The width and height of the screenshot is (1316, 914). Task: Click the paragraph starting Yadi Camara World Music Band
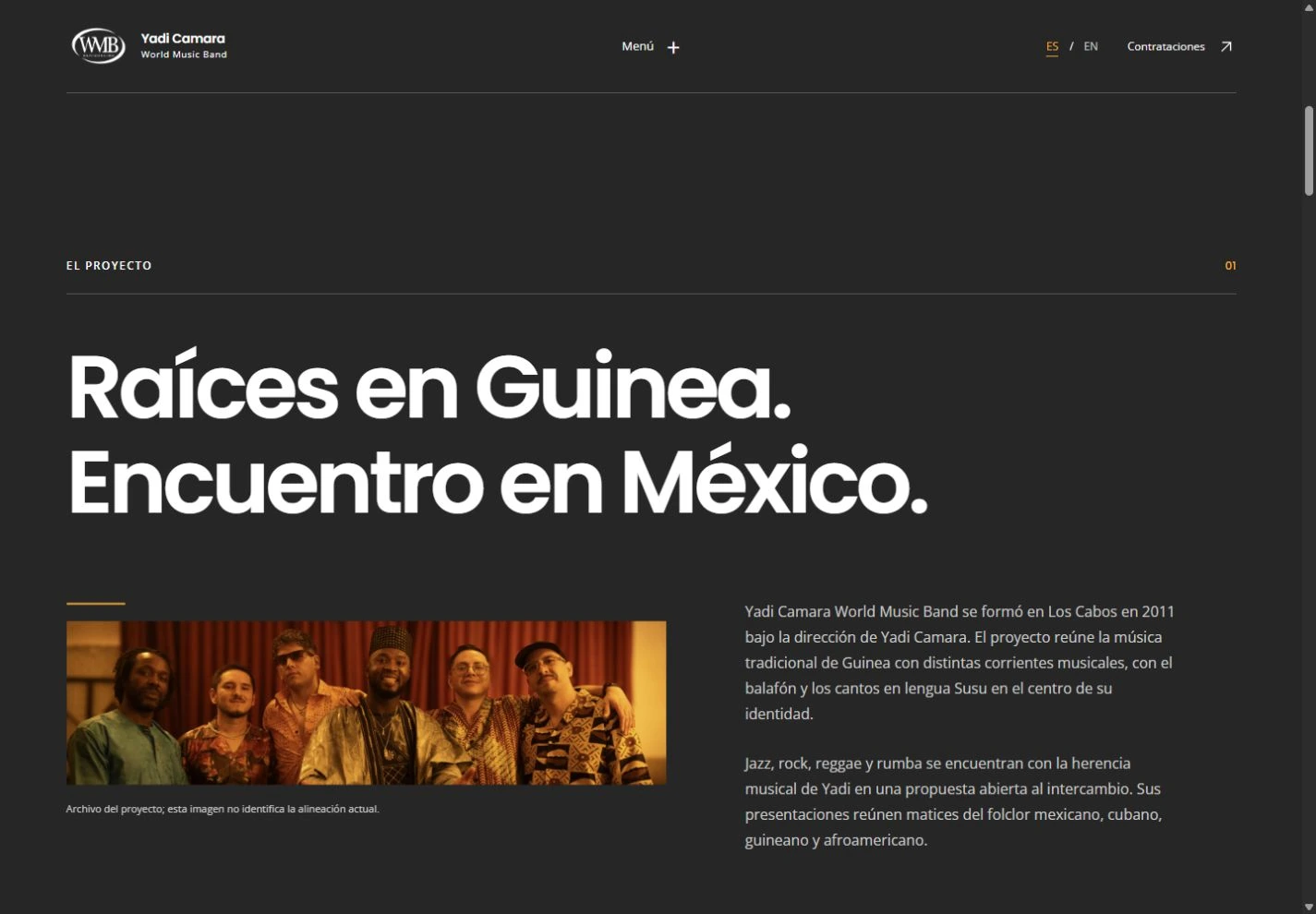pos(960,662)
